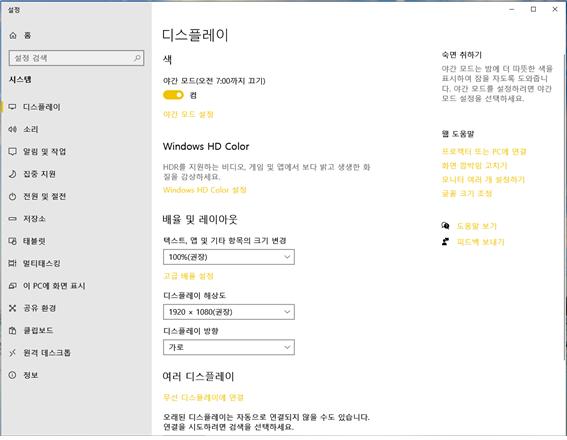Click the 멀티태스킹 icon in sidebar

(x=13, y=264)
